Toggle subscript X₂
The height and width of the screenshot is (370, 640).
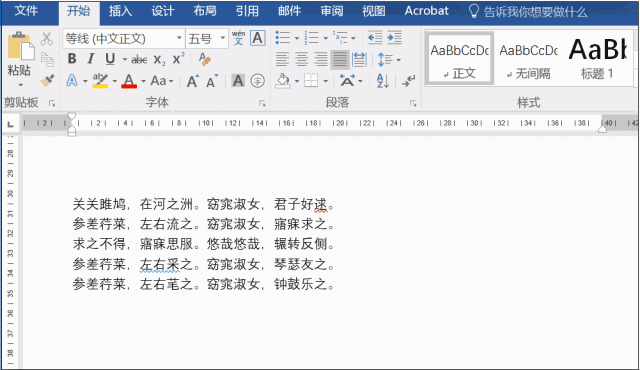[x=160, y=60]
